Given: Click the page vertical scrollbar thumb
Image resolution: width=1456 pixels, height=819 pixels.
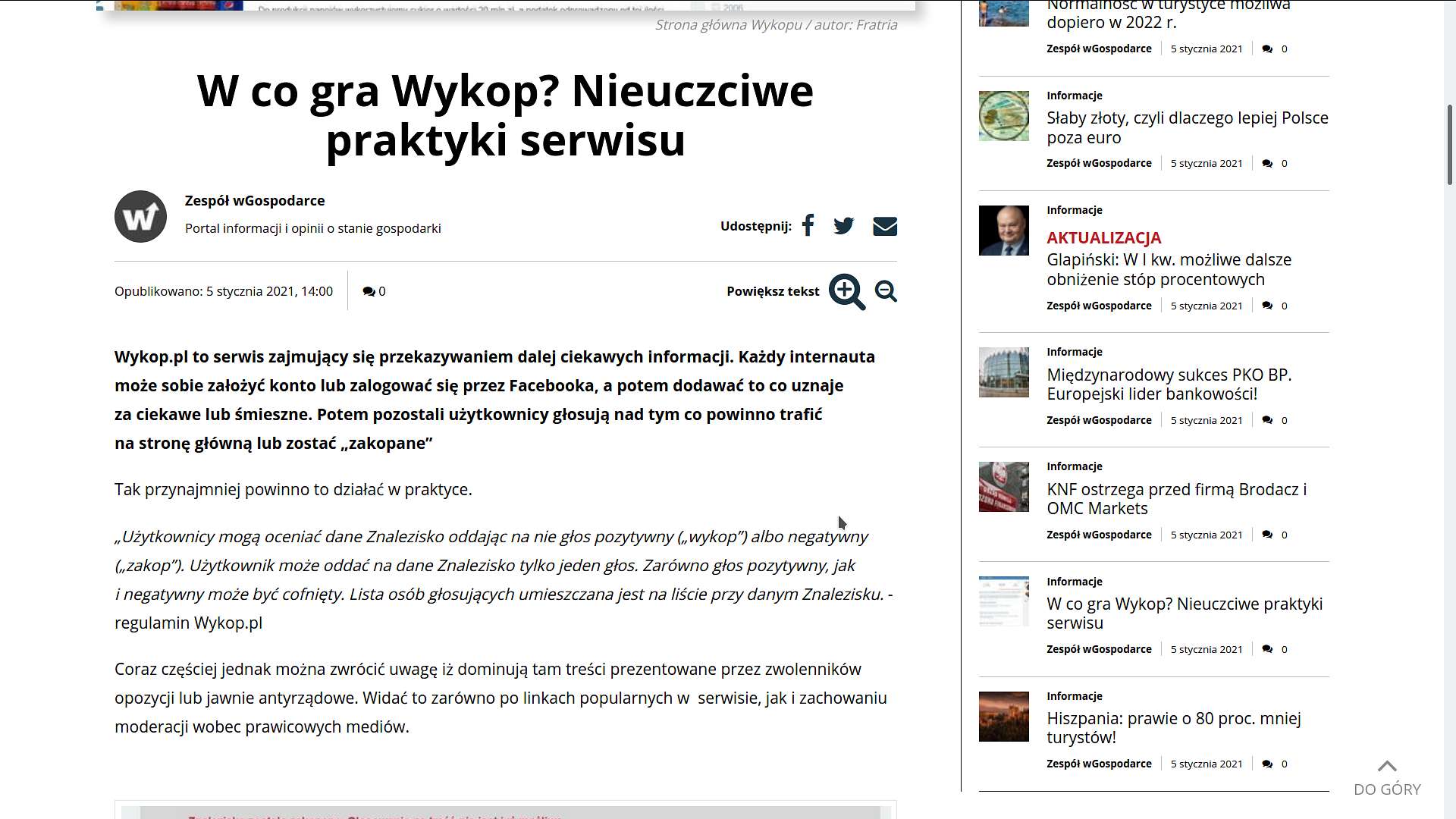Looking at the screenshot, I should 1450,145.
